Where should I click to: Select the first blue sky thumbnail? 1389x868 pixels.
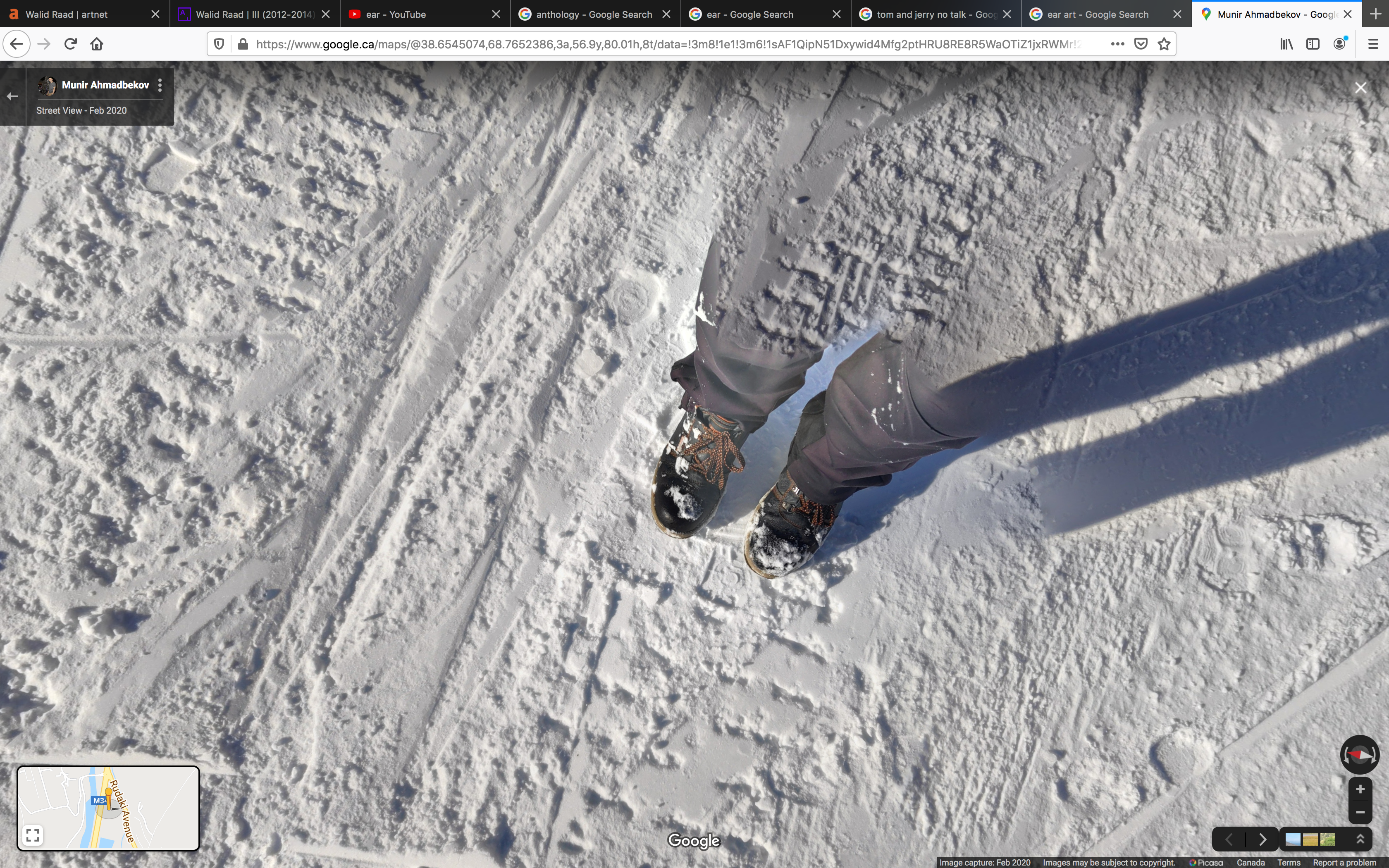1293,839
